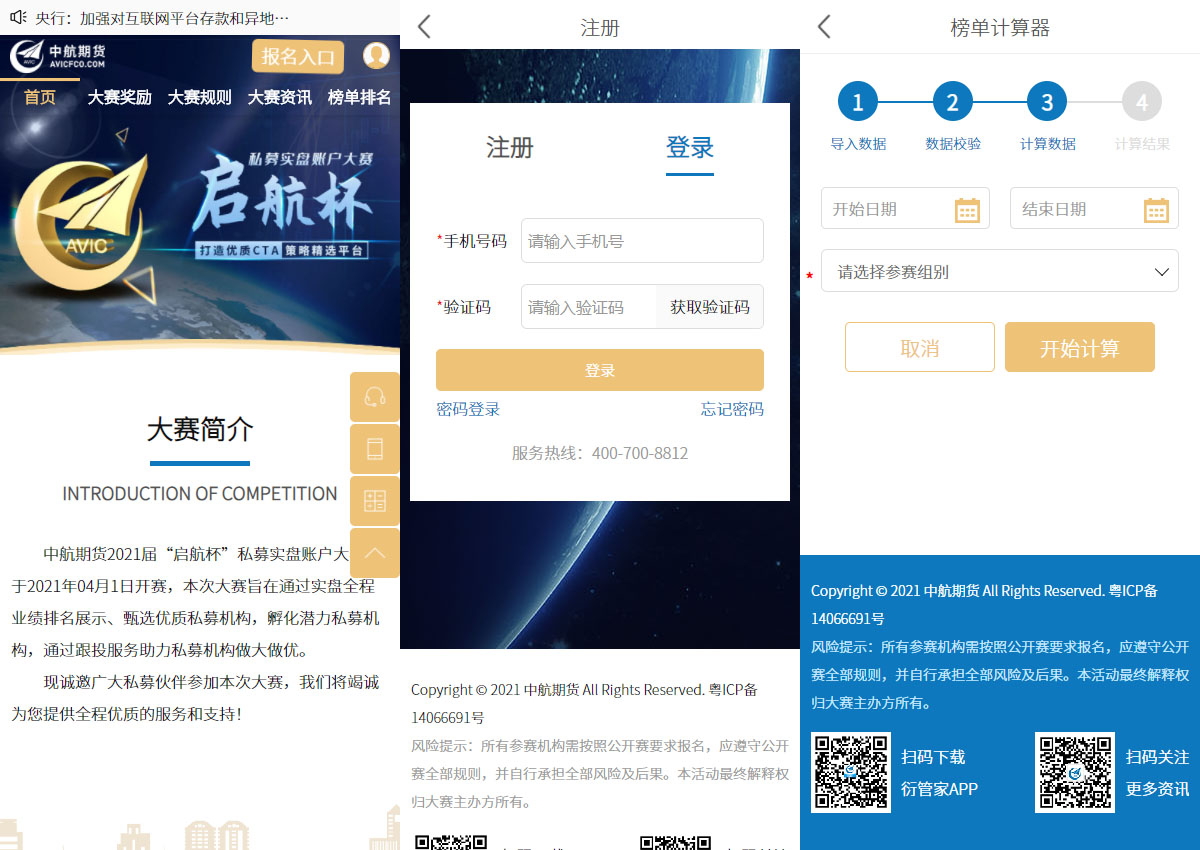Open the 大赛奖励 navigation tab
This screenshot has width=1200, height=850.
pyautogui.click(x=119, y=97)
